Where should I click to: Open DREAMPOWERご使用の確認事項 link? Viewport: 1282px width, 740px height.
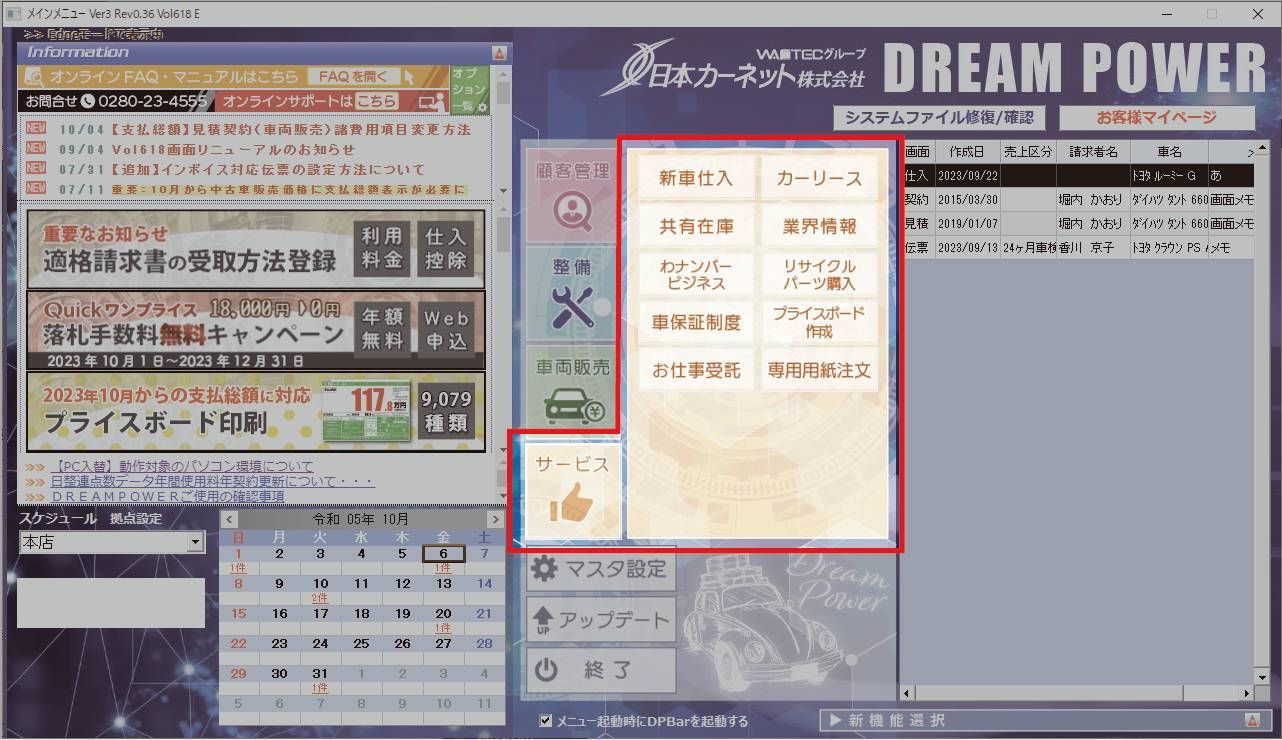pos(167,496)
